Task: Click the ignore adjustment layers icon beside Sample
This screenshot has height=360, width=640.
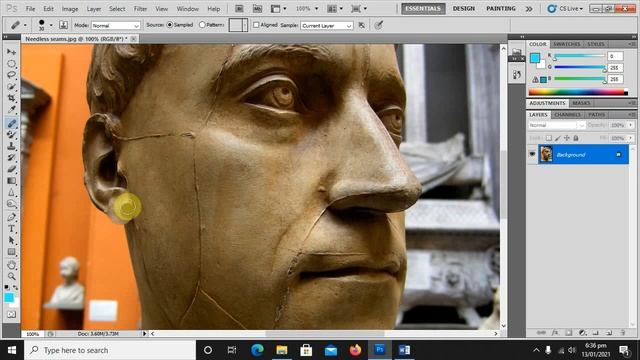Action: coord(362,25)
